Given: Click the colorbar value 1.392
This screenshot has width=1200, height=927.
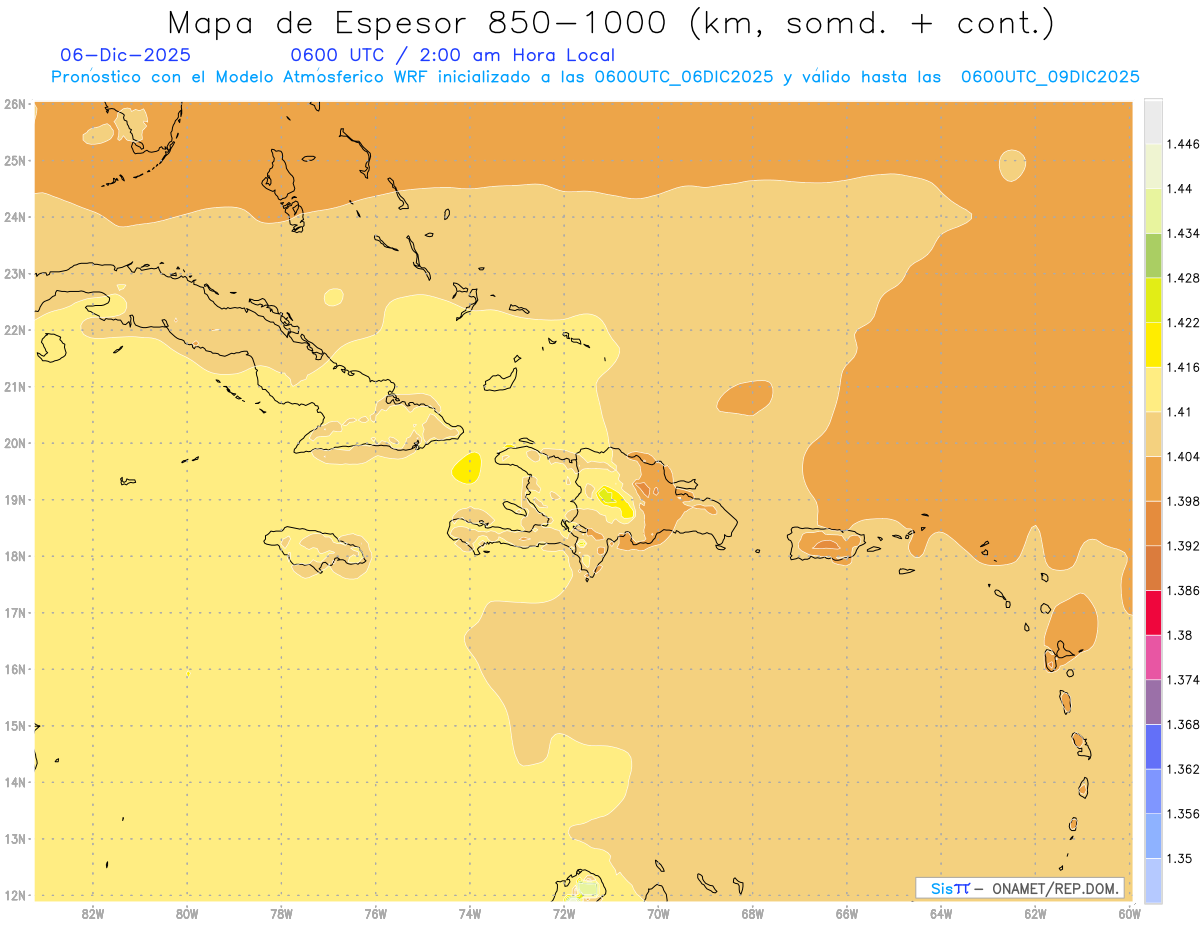Looking at the screenshot, I should click(x=1183, y=546).
